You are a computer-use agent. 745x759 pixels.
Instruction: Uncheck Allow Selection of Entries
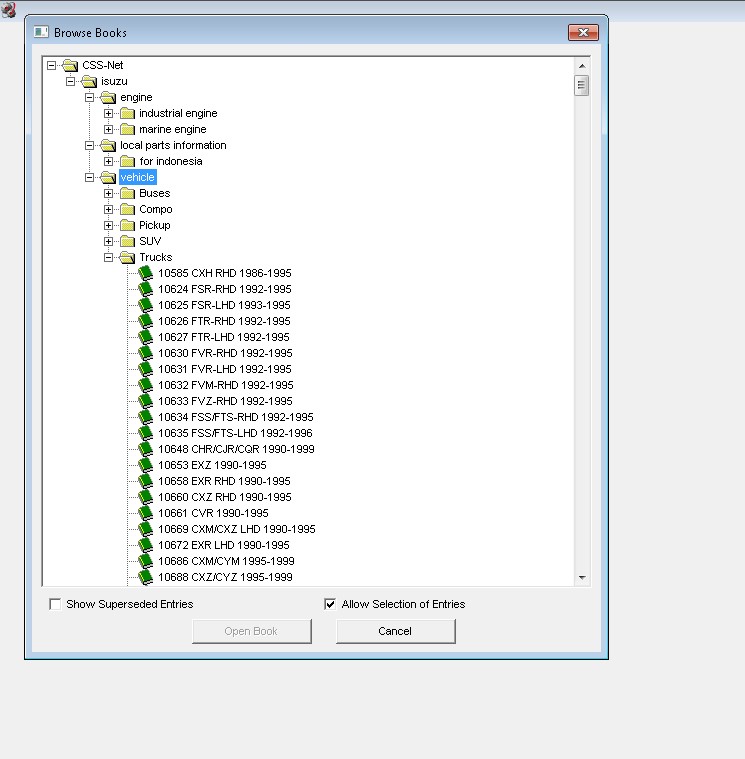(330, 604)
